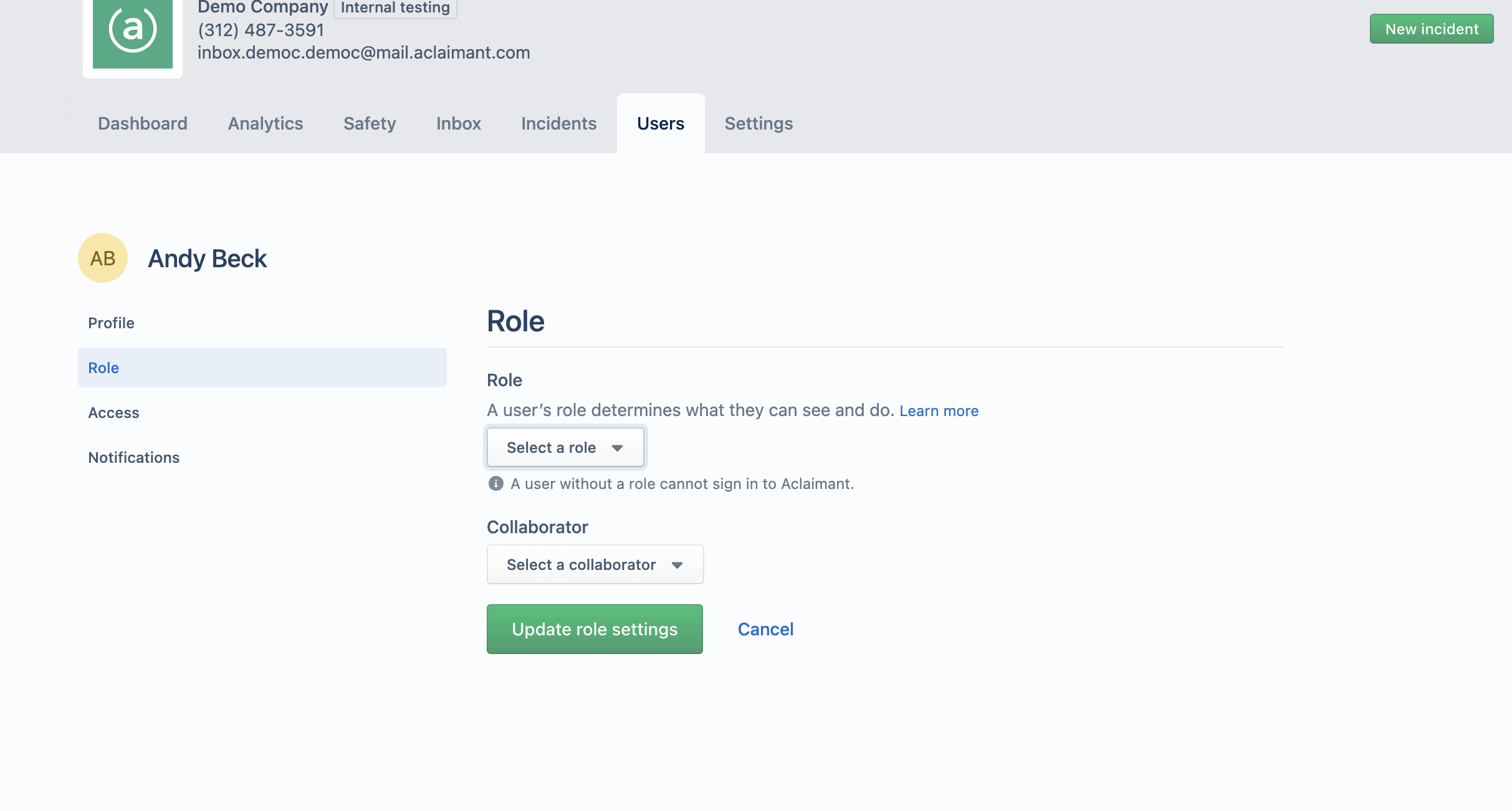Click the inbox.democ.democ@mail.aclaimant.com email address
The width and height of the screenshot is (1512, 811).
(364, 52)
